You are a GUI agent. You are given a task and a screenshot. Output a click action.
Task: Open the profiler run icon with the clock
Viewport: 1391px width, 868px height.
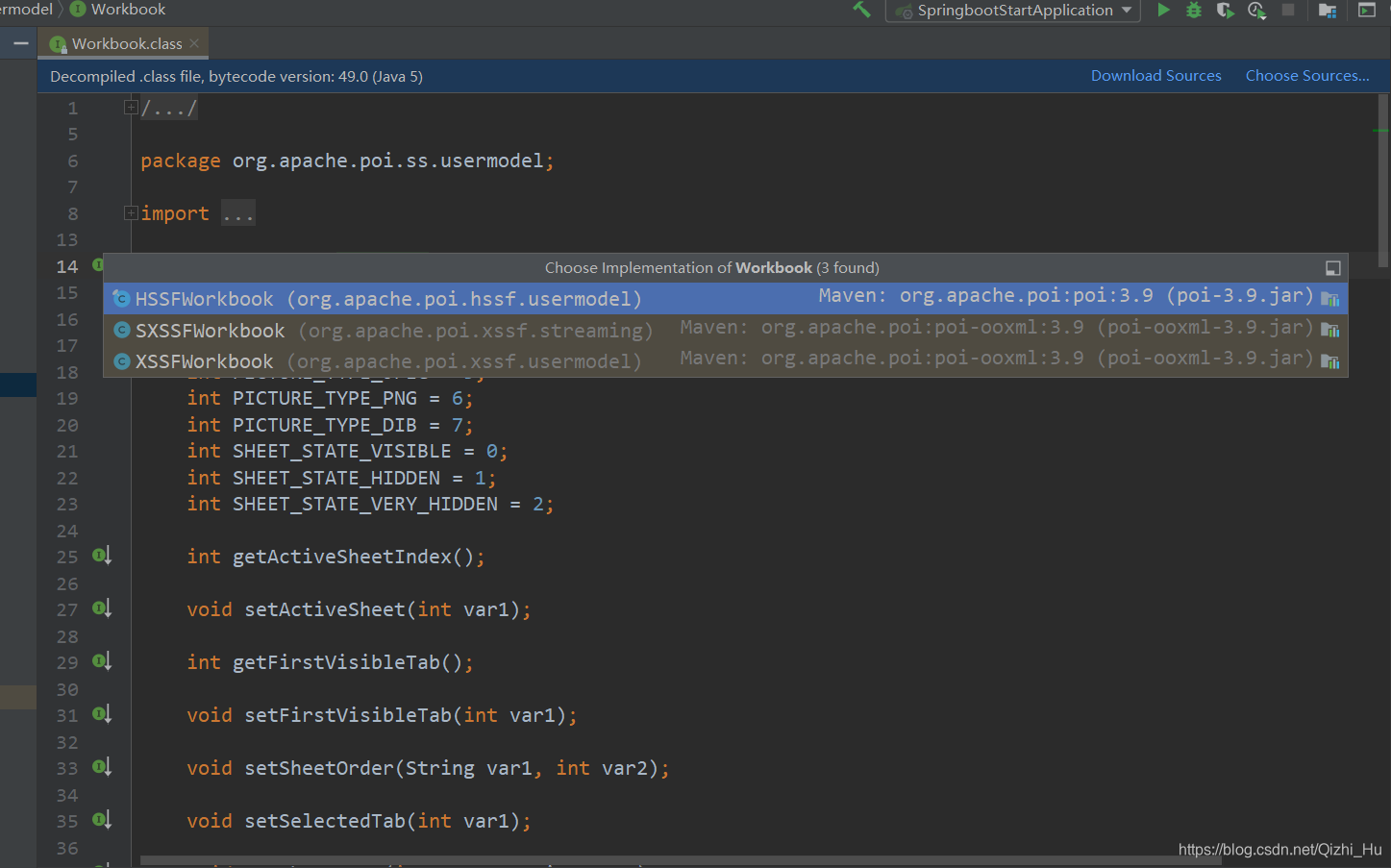pos(1256,10)
